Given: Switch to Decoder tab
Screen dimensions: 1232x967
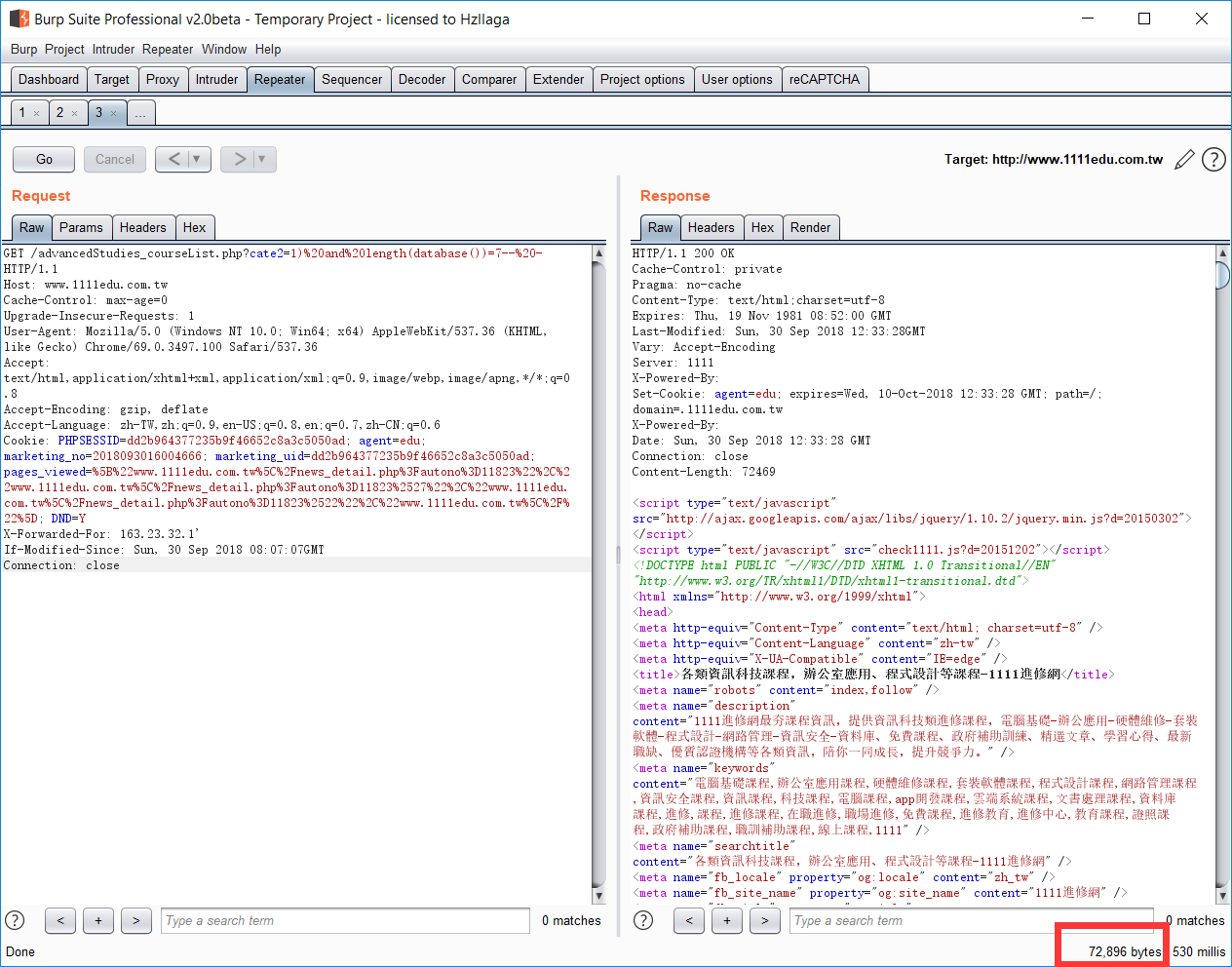Looking at the screenshot, I should tap(422, 79).
